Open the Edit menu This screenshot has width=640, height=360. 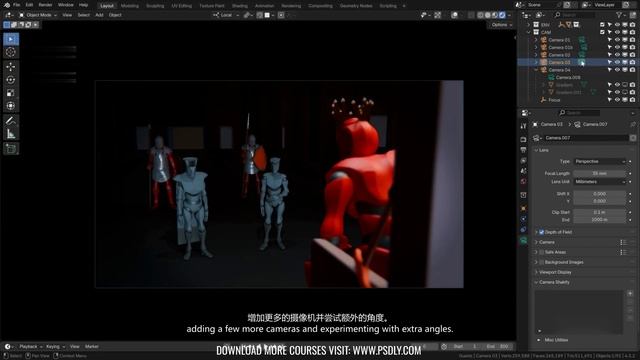tap(29, 5)
